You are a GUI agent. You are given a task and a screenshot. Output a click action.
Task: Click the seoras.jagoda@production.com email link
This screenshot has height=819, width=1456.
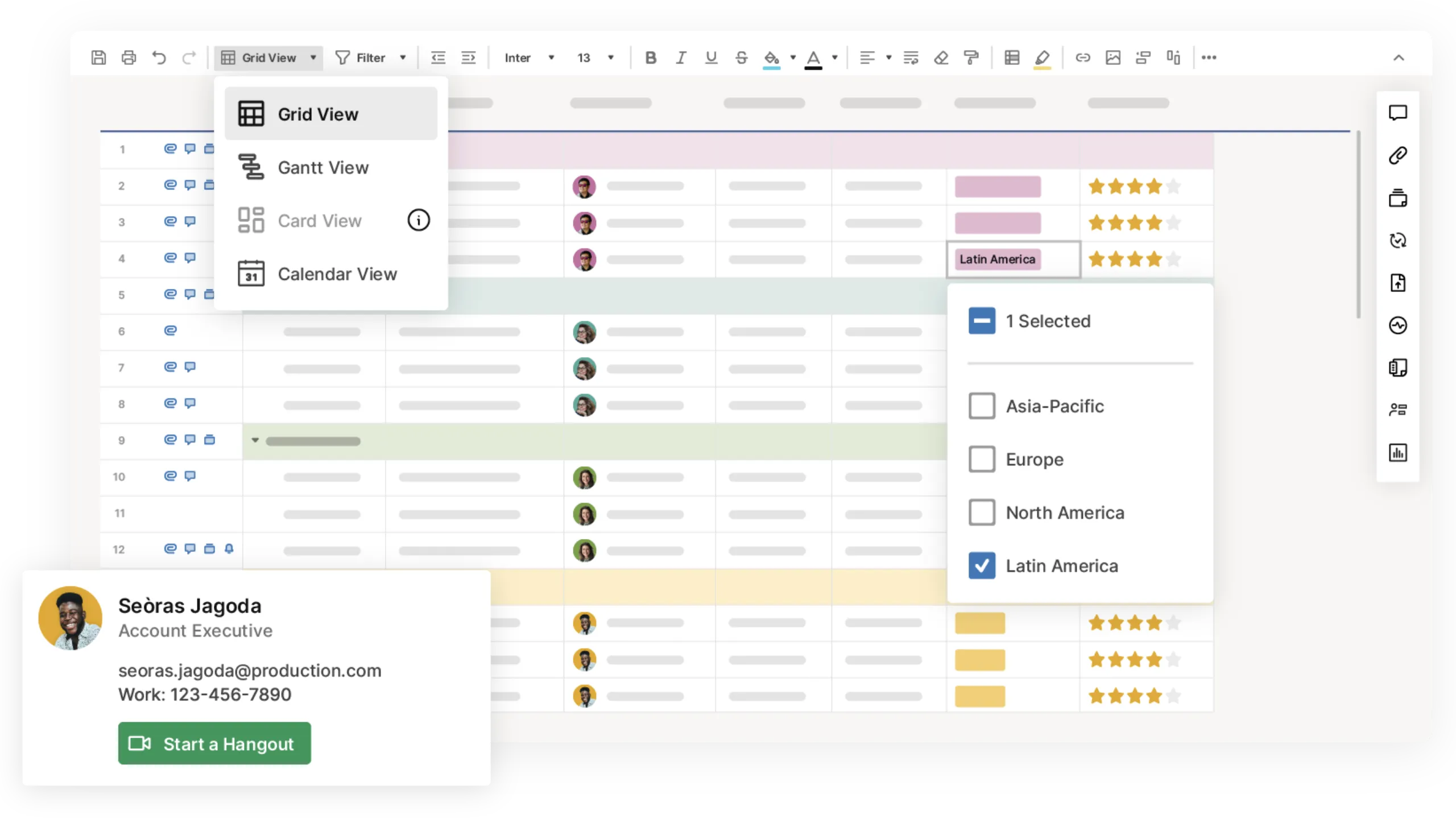(250, 671)
